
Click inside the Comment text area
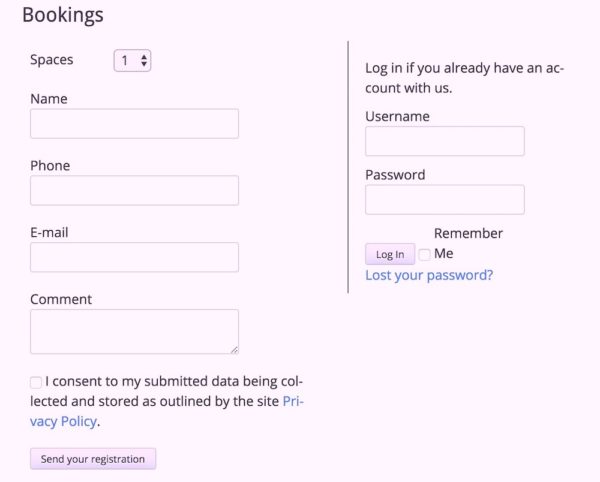point(134,331)
